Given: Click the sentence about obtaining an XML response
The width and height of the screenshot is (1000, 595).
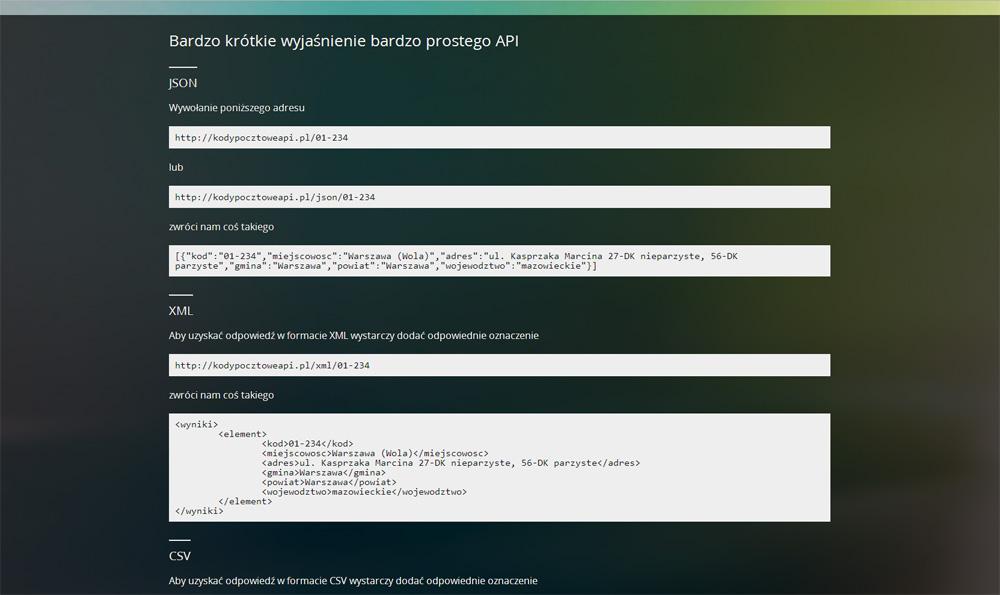Looking at the screenshot, I should point(354,335).
